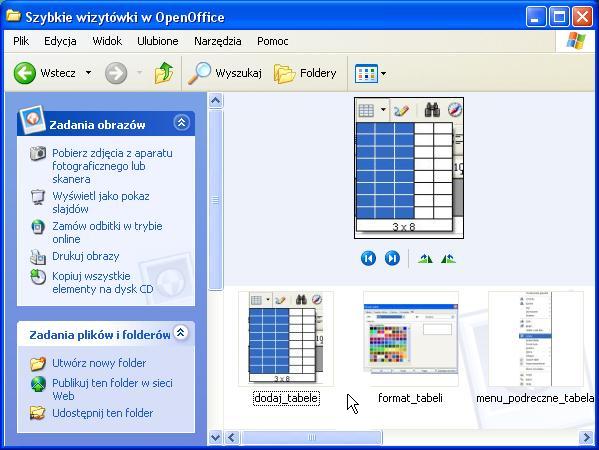
Task: Click the CD copy icon
Action: [x=38, y=277]
